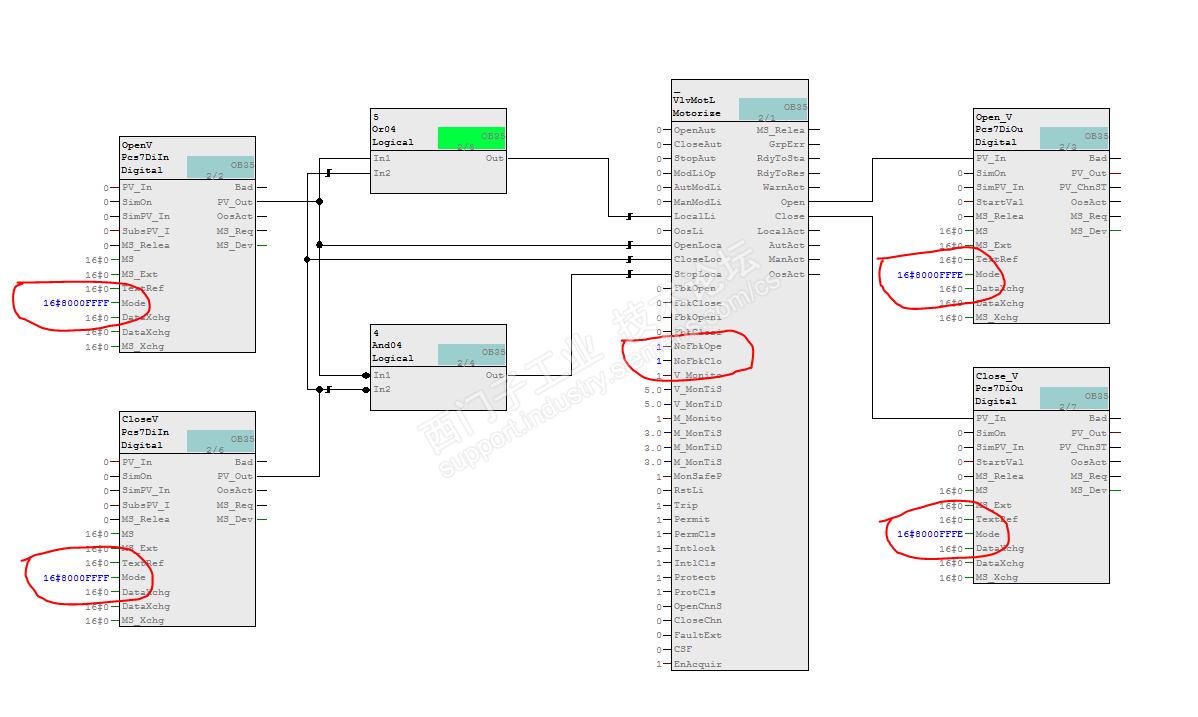Click Intlock input on VlvMotL

695,548
